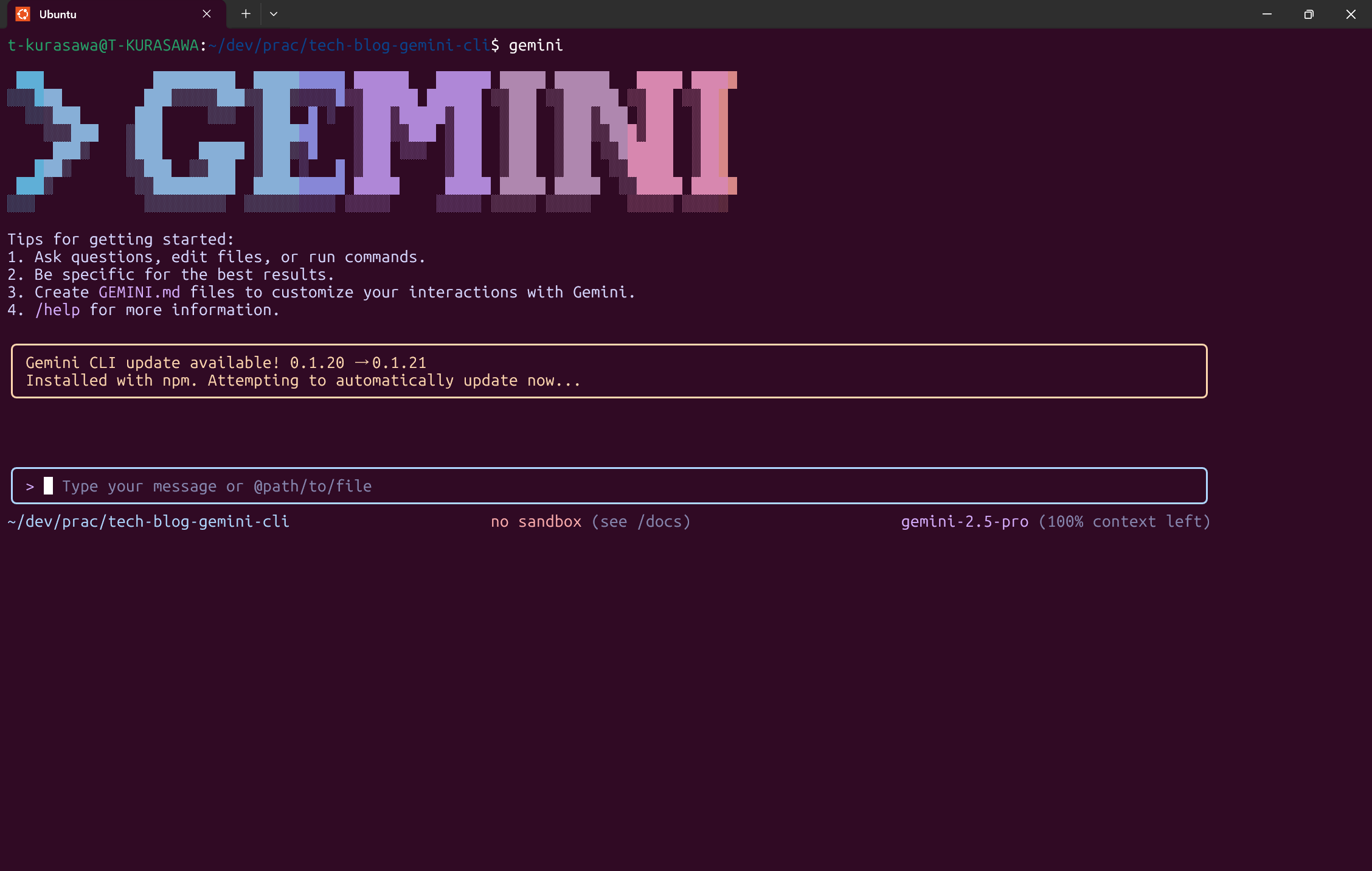The image size is (1372, 871).
Task: Click the working directory path in footer
Action: (x=148, y=522)
